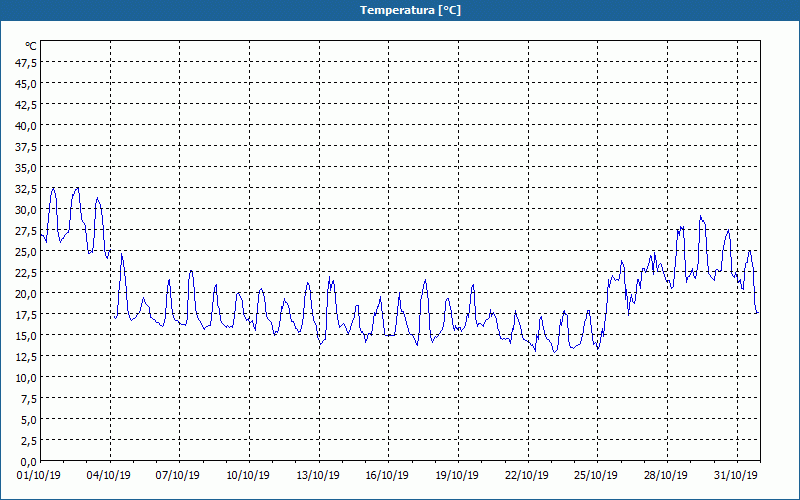Screen dimensions: 800x500
Task: Click the 2,5 y-axis label
Action: coord(29,441)
